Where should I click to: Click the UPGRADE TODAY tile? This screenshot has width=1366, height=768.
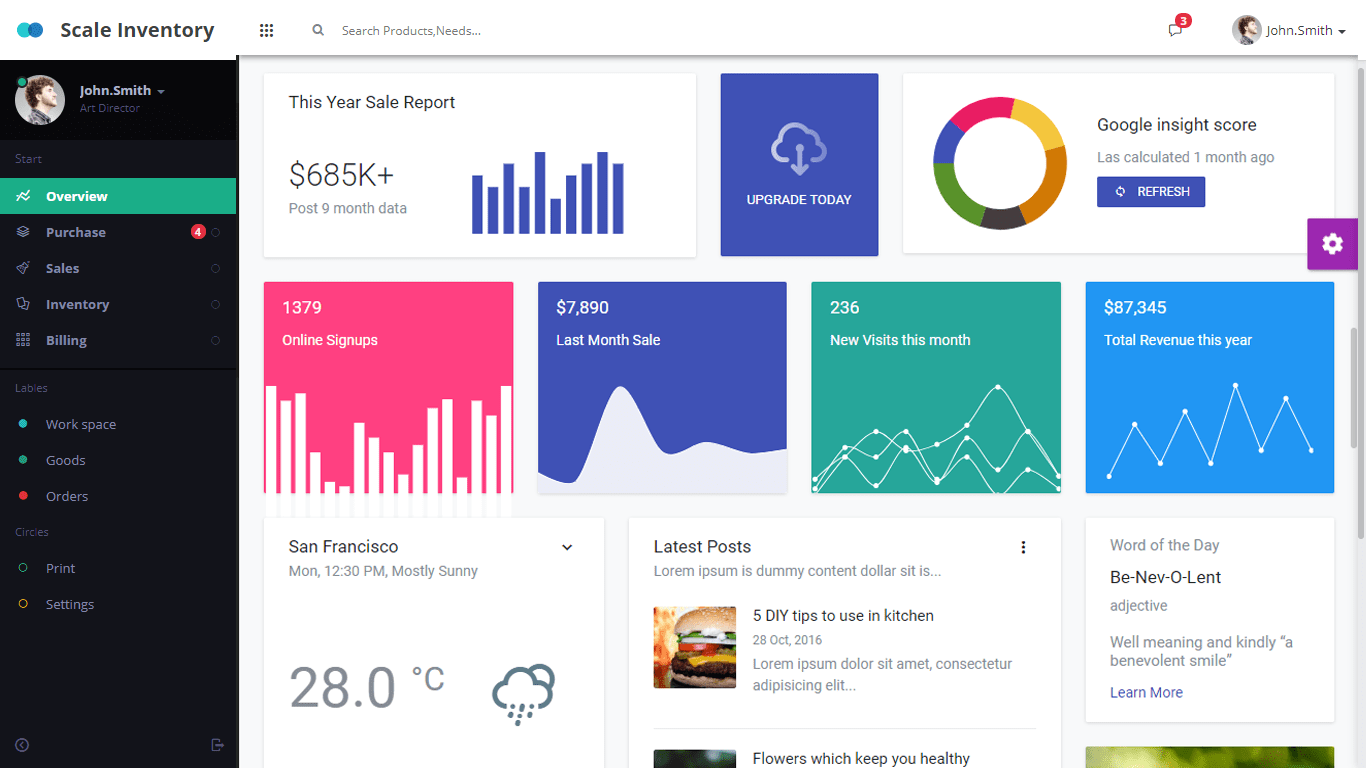[x=799, y=164]
